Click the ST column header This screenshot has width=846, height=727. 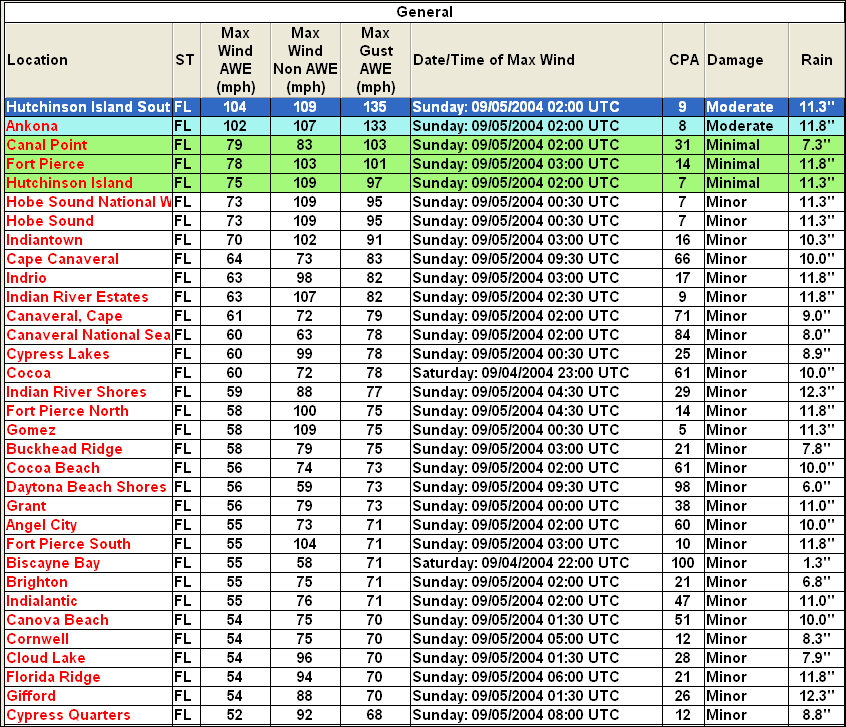pos(187,60)
